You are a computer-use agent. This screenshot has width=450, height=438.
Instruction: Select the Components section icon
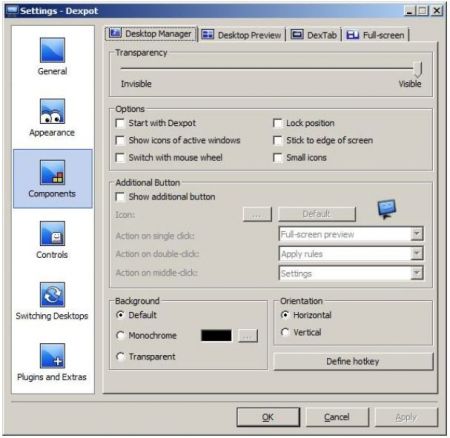(52, 172)
